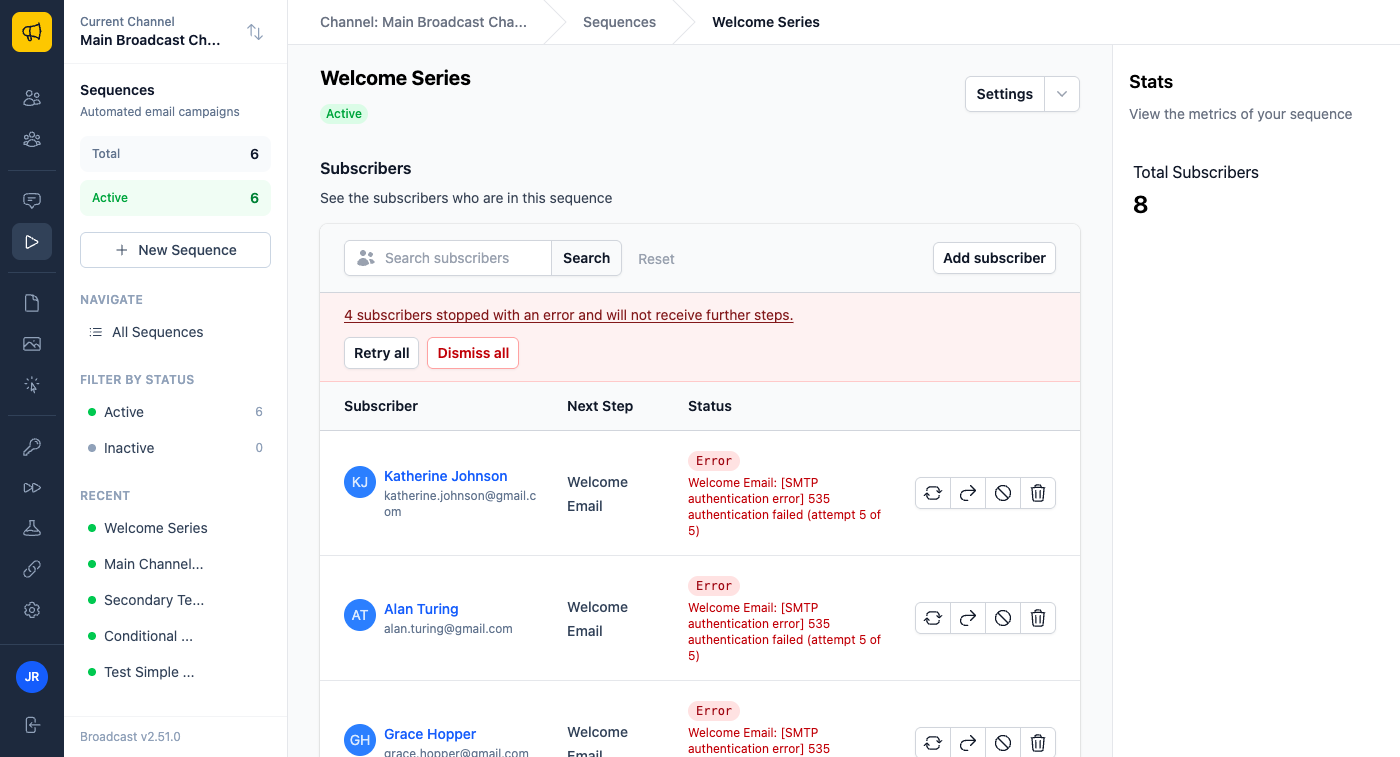The image size is (1400, 757).
Task: Click the Retry all button
Action: tap(381, 353)
